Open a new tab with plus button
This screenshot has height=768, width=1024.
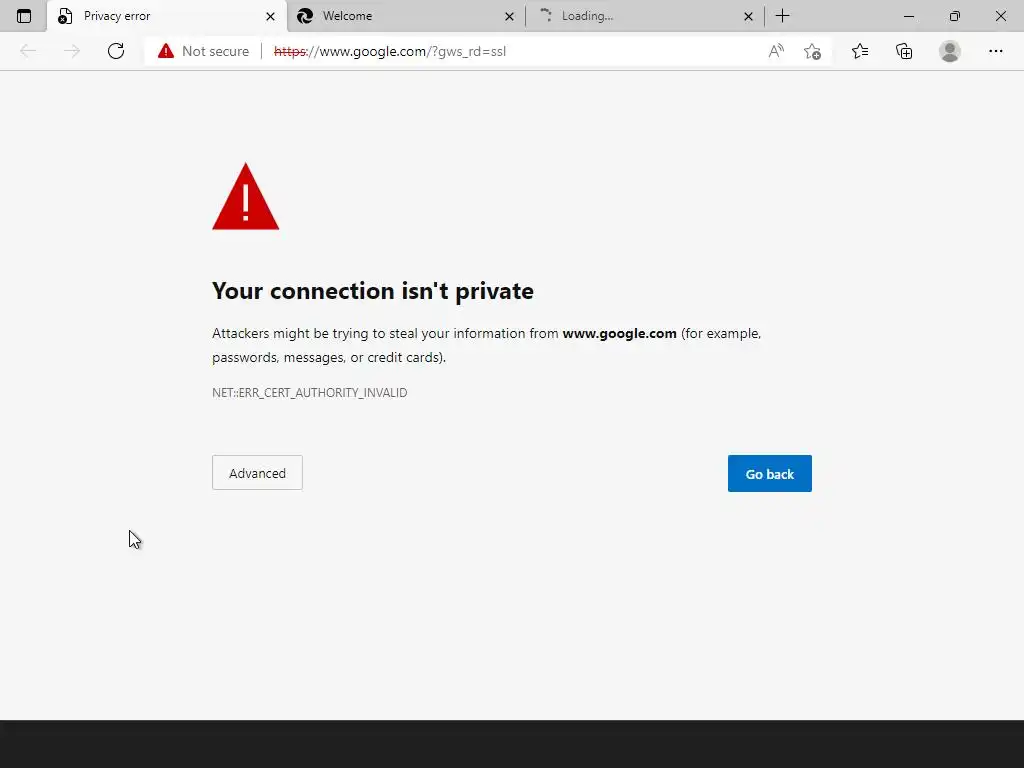tap(782, 16)
